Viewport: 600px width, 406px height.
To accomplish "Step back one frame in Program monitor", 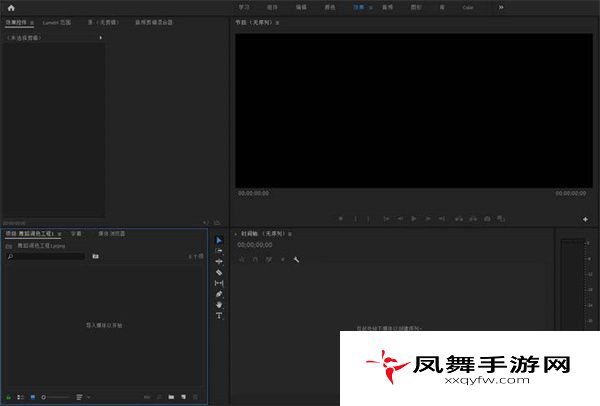I will [x=400, y=218].
